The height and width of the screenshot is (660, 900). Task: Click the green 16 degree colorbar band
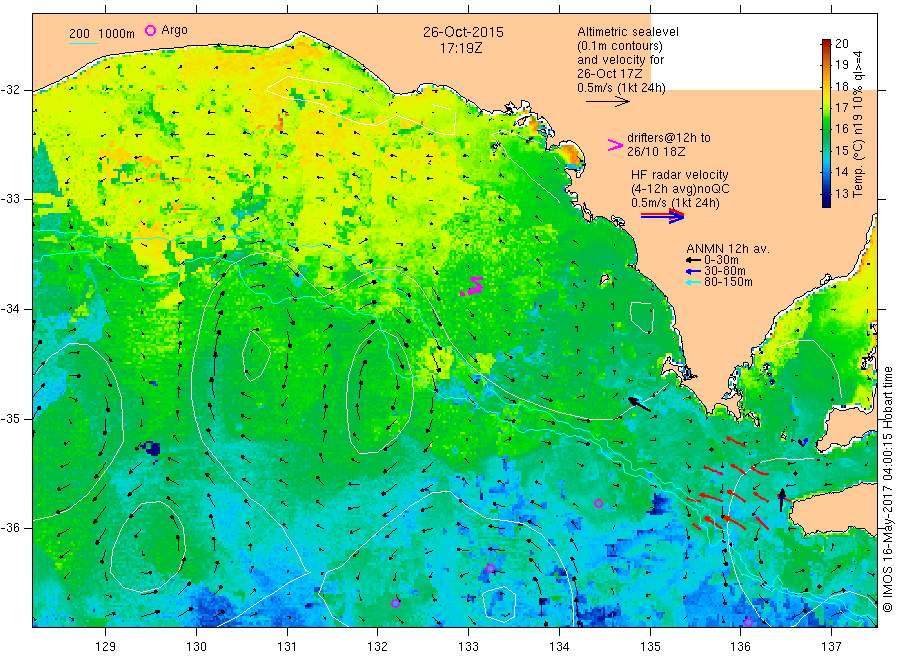[826, 129]
